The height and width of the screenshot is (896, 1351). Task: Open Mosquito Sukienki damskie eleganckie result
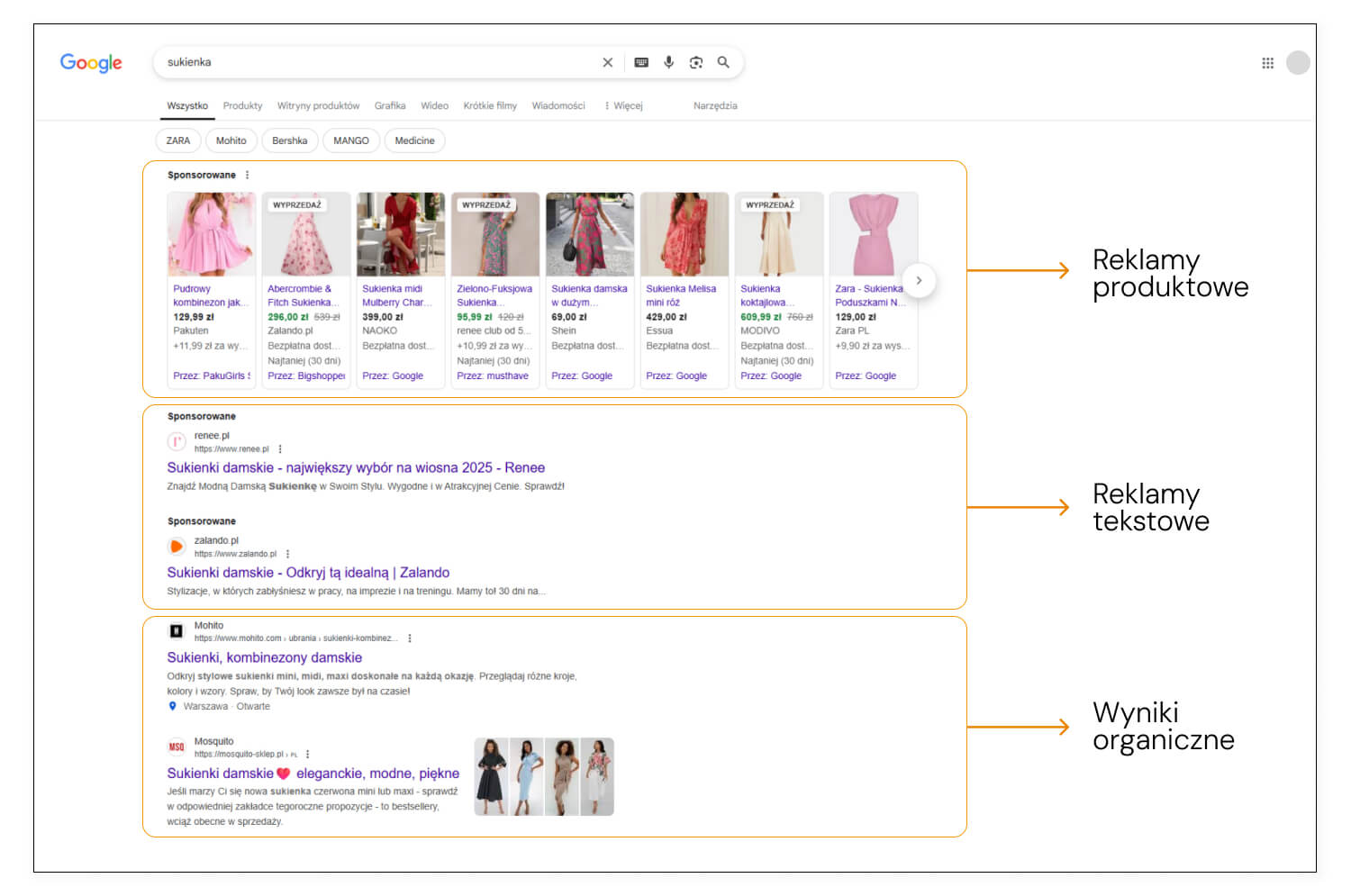(x=313, y=774)
